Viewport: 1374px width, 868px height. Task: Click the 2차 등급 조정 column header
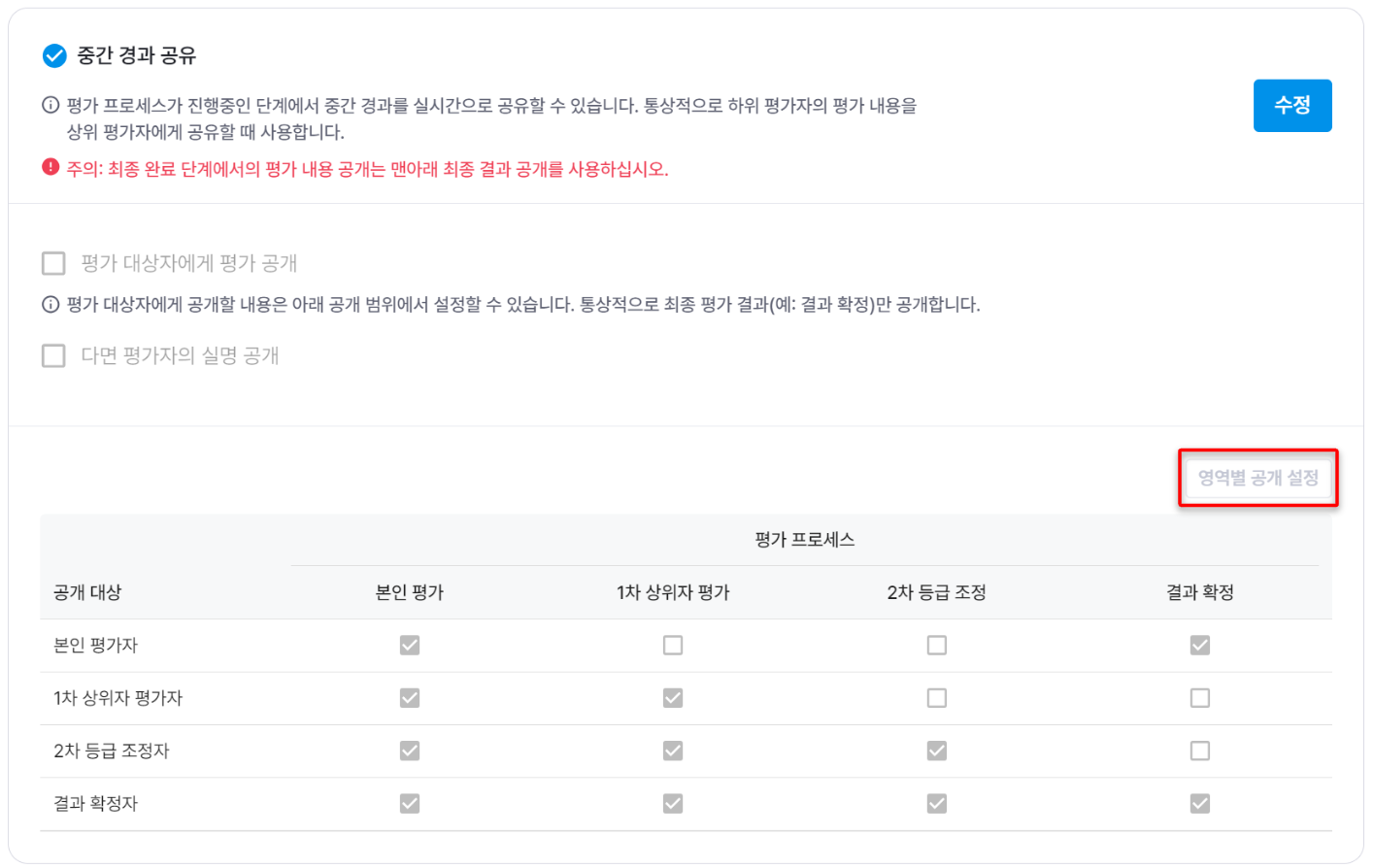coord(936,592)
